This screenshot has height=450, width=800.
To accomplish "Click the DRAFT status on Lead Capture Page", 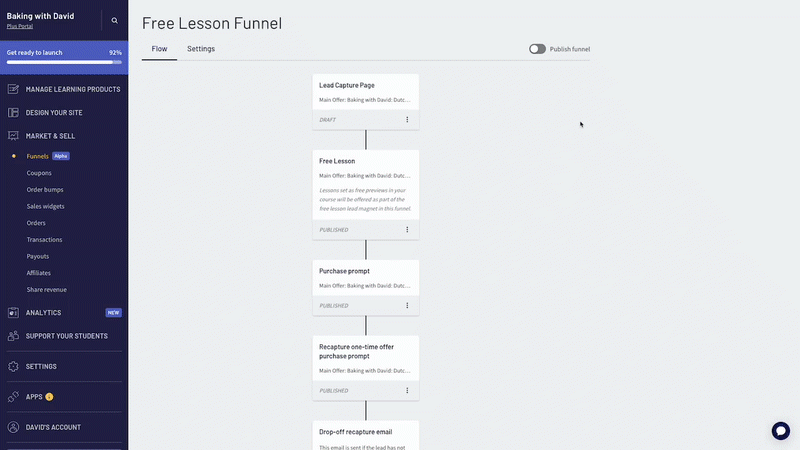I will pyautogui.click(x=328, y=120).
